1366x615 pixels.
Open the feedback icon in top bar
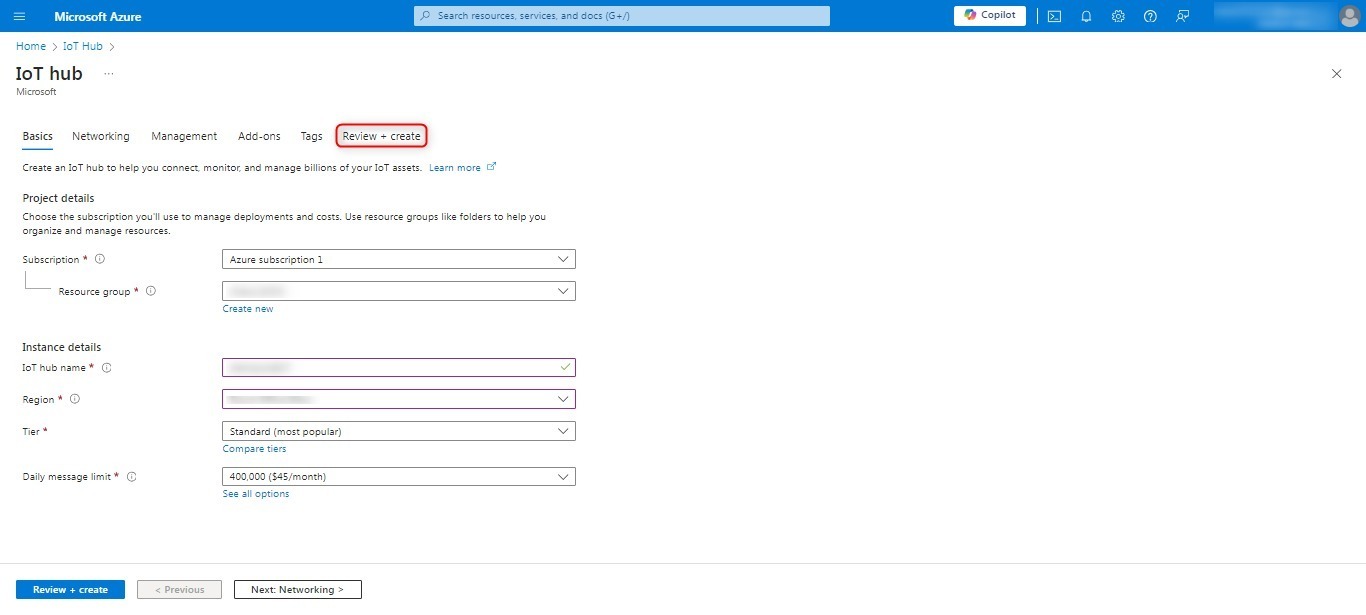(x=1182, y=16)
